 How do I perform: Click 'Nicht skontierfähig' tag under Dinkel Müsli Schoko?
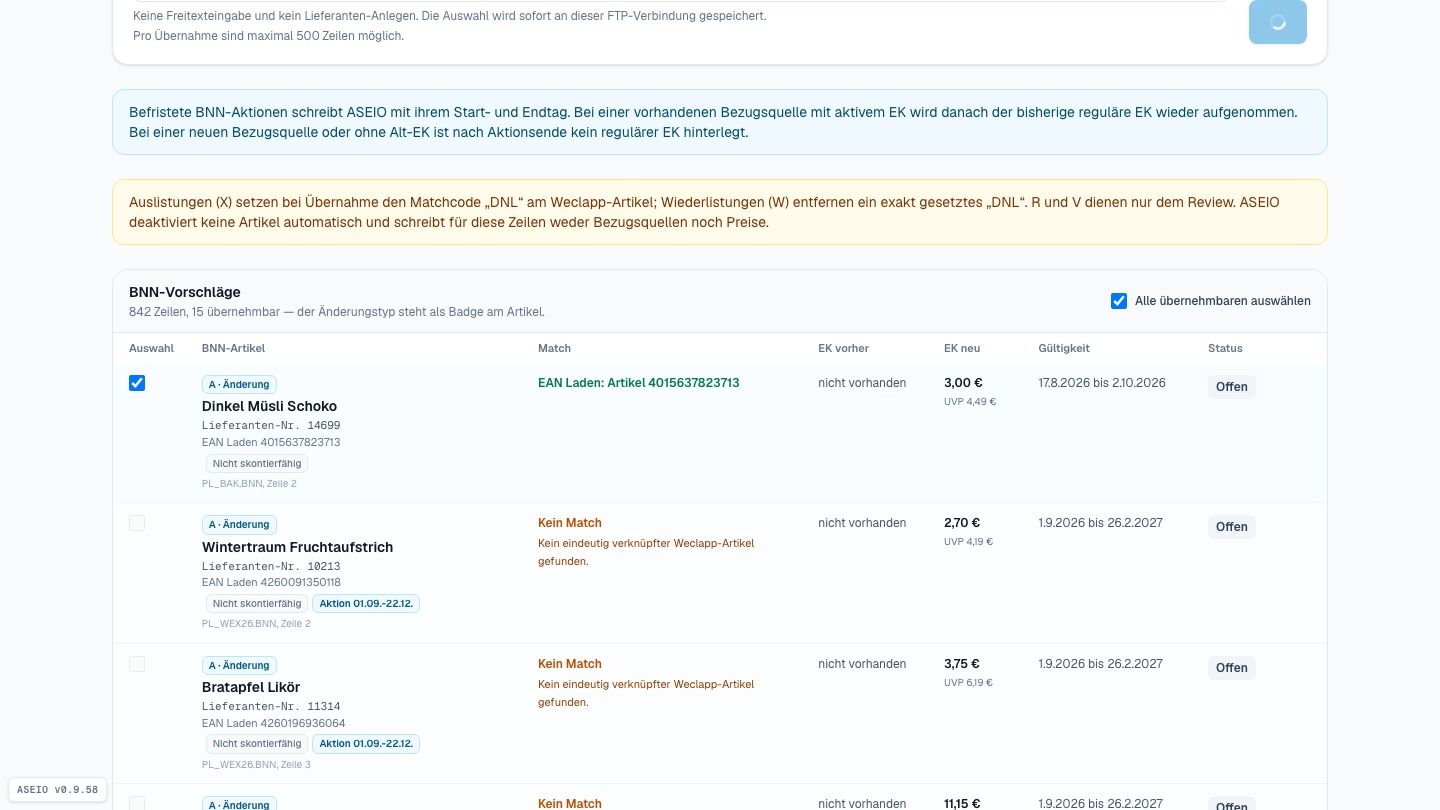pyautogui.click(x=257, y=463)
